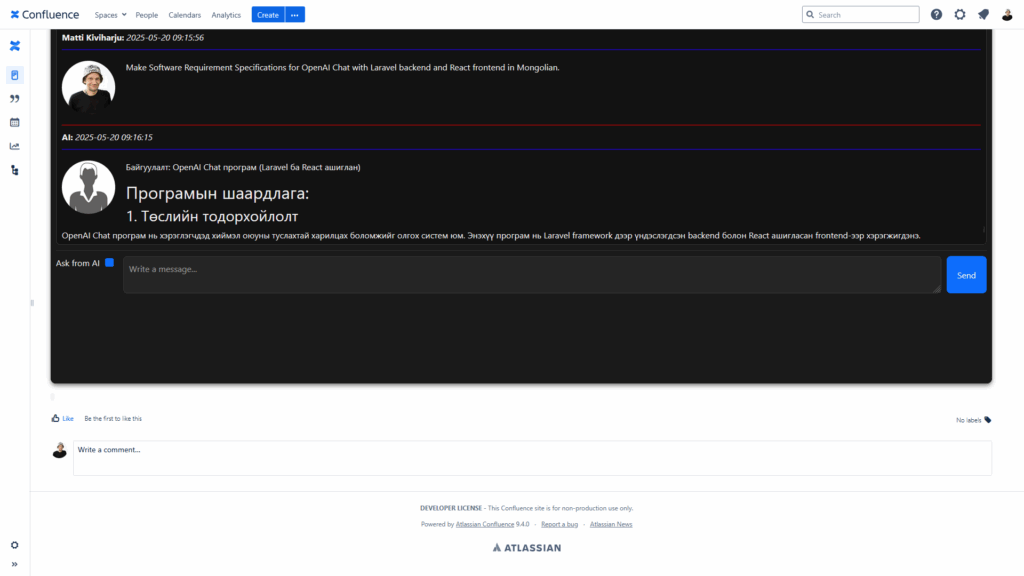Focus the top Search field

pyautogui.click(x=860, y=14)
